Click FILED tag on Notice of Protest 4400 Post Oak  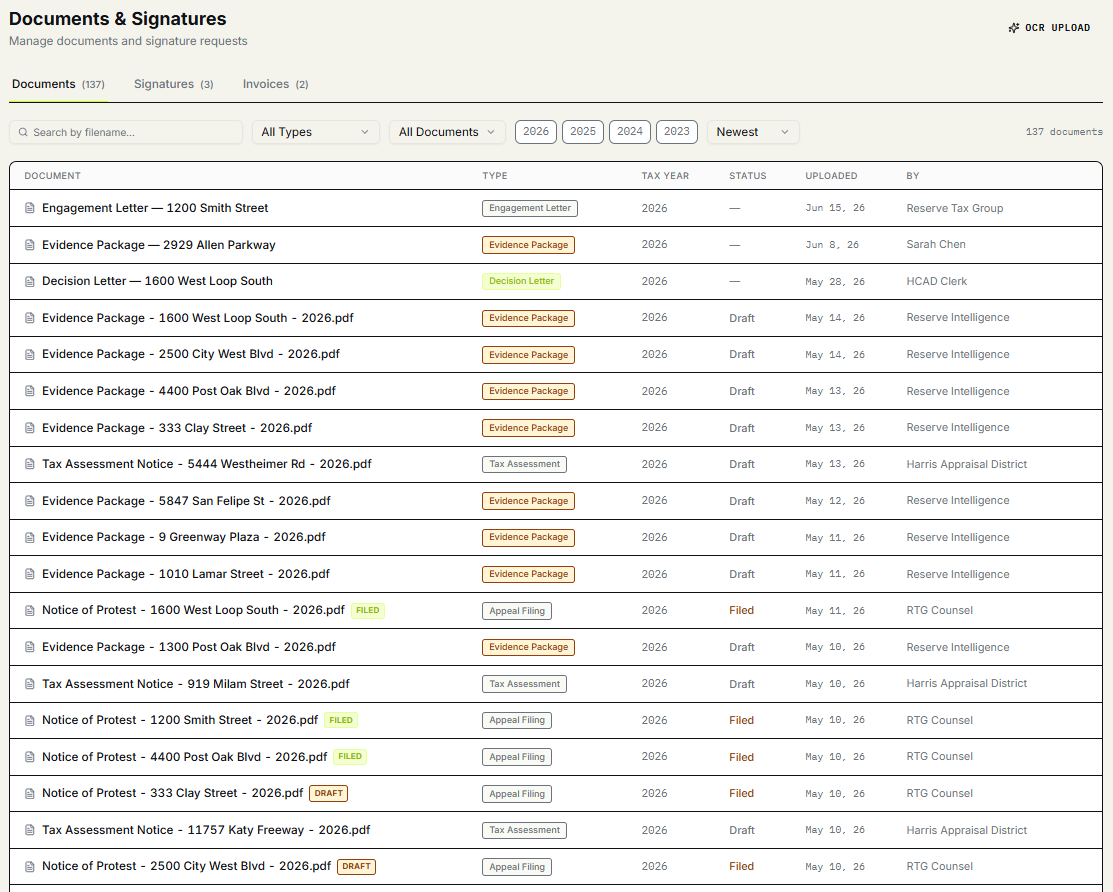[350, 756]
